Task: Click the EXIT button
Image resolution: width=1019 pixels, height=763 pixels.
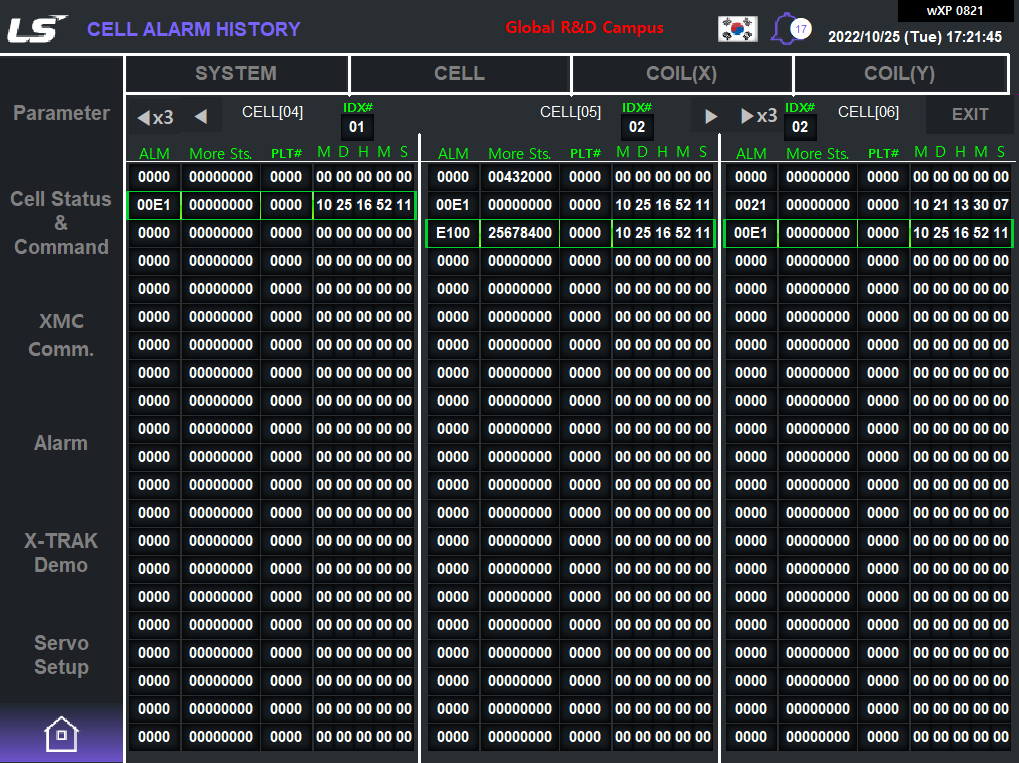Action: [x=970, y=114]
